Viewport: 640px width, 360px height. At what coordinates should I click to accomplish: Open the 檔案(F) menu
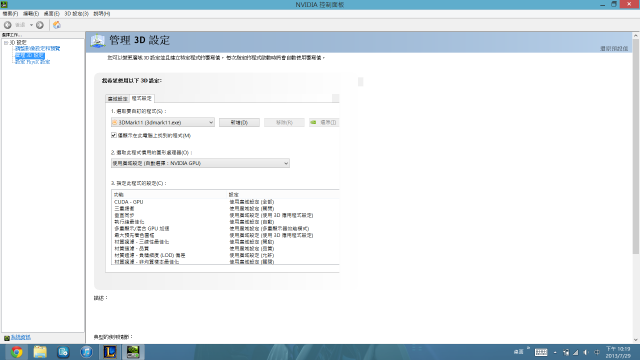(10, 13)
